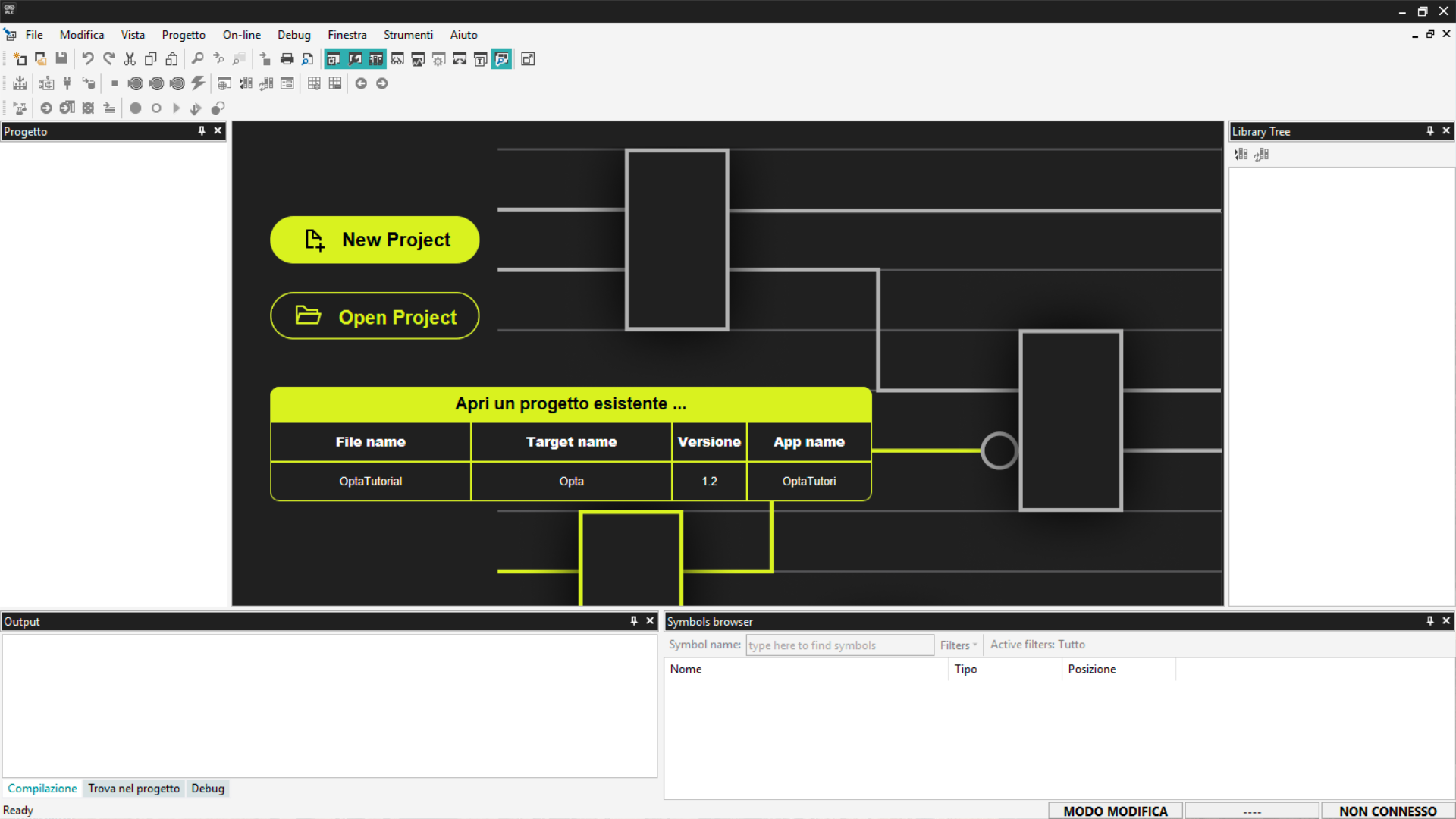Click the Print icon in toolbar
This screenshot has height=819, width=1456.
287,59
